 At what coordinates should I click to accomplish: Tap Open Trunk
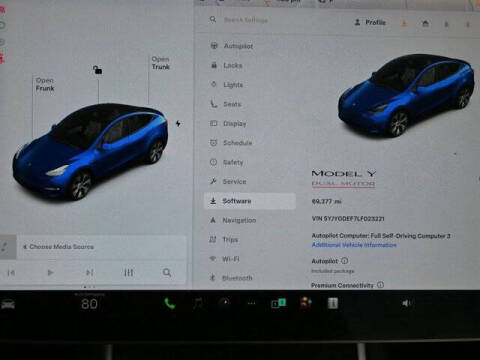coord(161,63)
